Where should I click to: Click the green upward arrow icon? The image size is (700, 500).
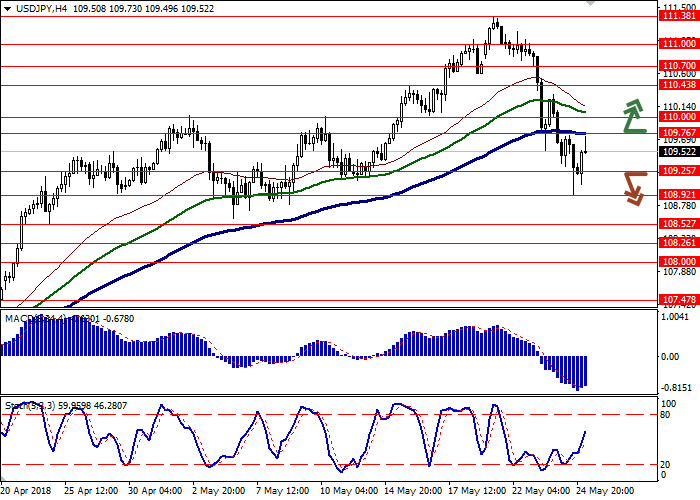pos(632,116)
